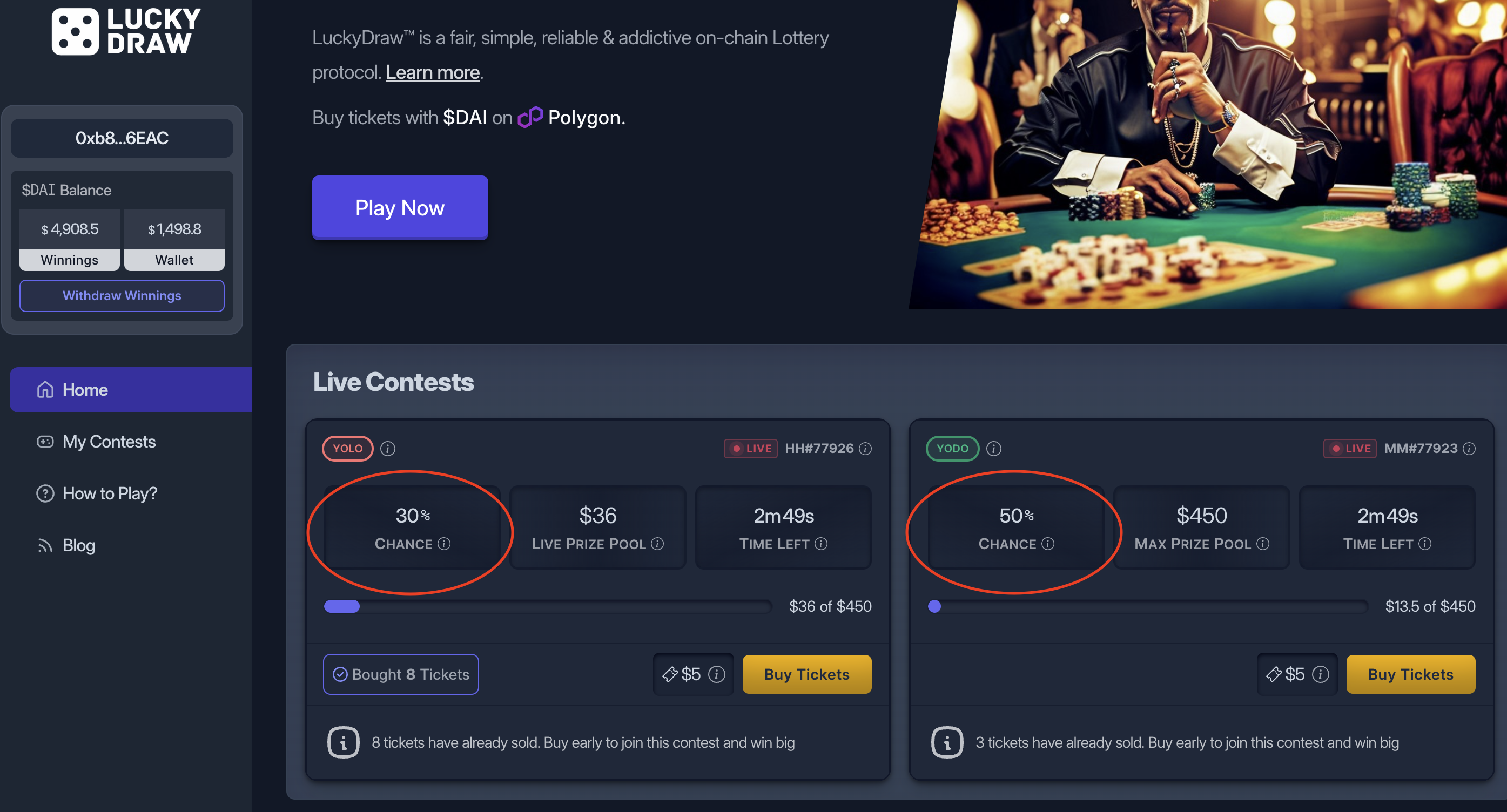This screenshot has width=1507, height=812.
Task: Open the How to Play? page
Action: pyautogui.click(x=110, y=493)
